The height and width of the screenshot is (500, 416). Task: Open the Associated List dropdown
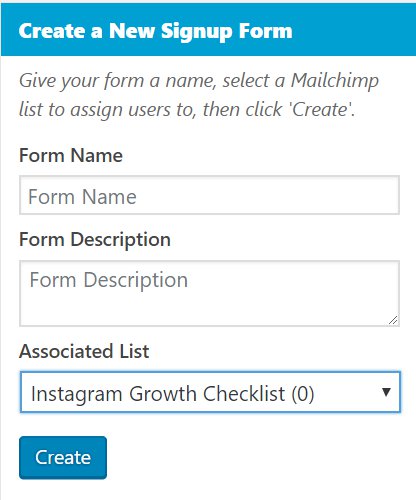pyautogui.click(x=210, y=392)
